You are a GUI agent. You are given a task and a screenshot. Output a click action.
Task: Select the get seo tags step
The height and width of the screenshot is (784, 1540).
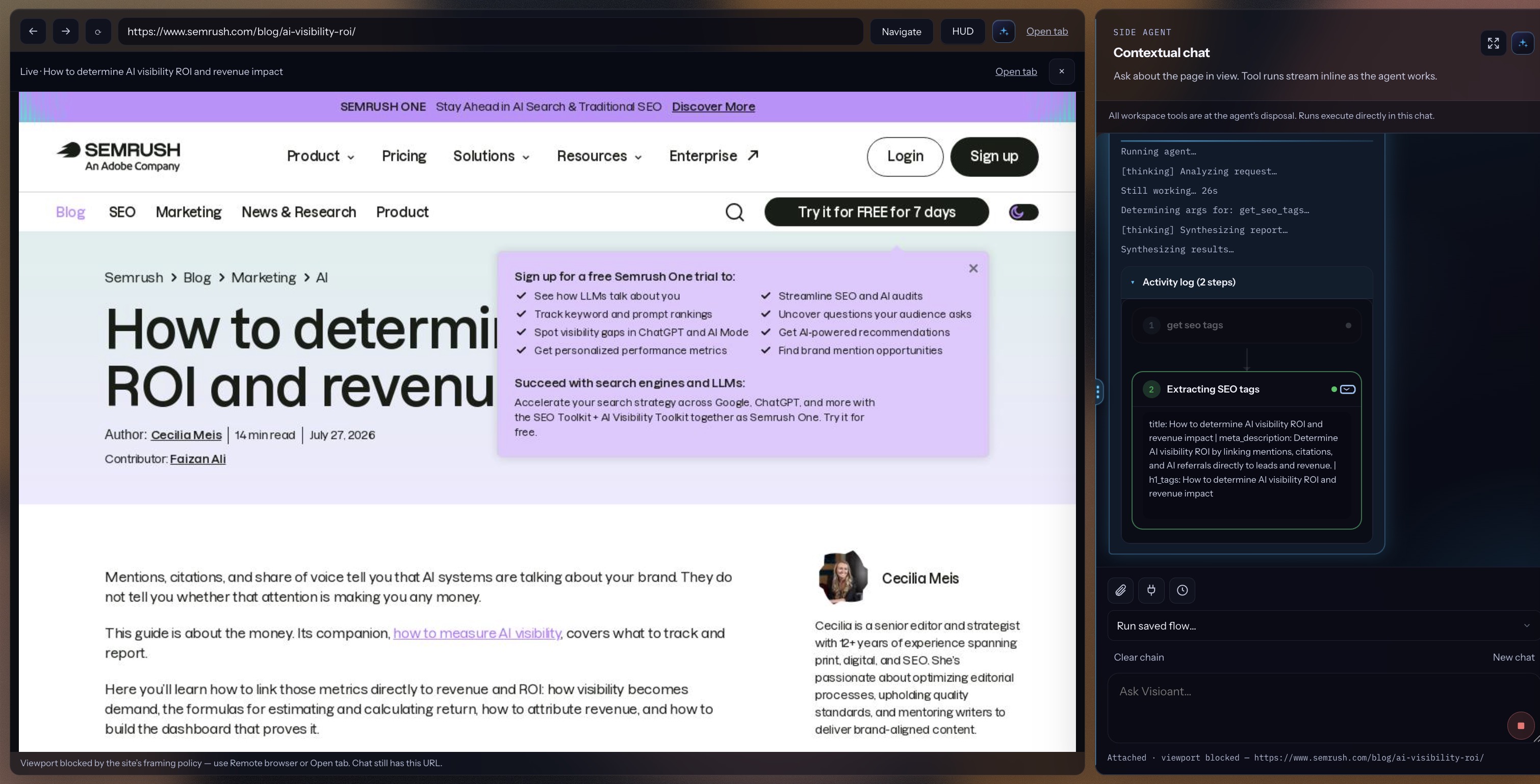coord(1246,325)
